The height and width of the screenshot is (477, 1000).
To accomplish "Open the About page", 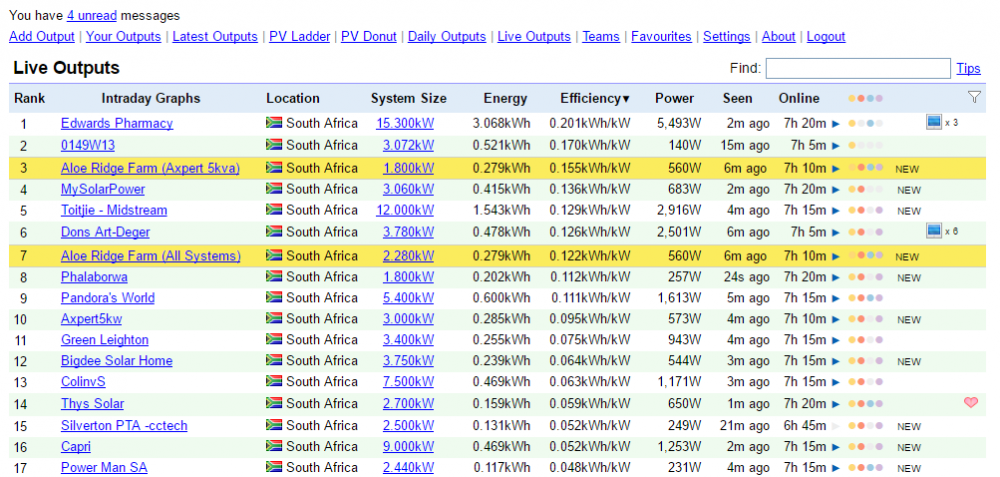I will (x=779, y=36).
